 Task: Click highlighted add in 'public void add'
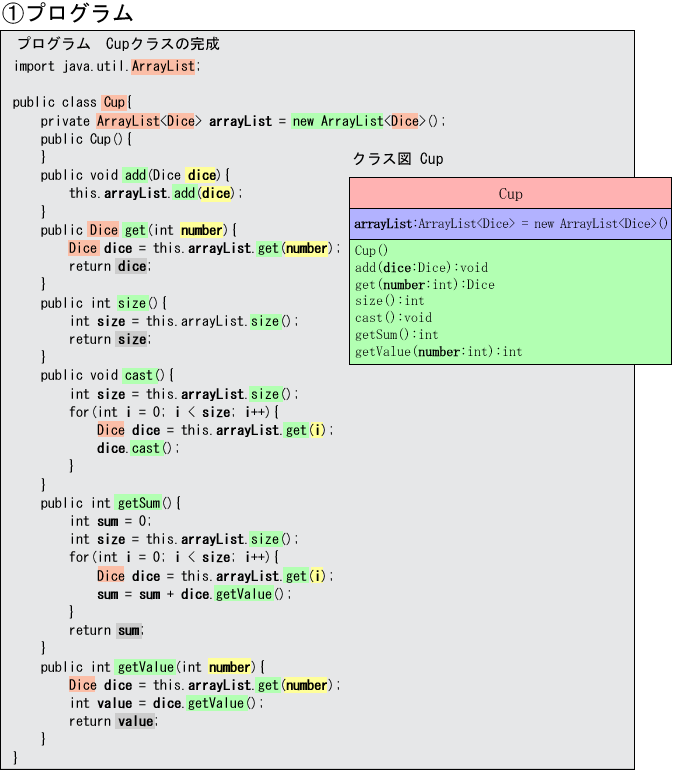coord(135,175)
